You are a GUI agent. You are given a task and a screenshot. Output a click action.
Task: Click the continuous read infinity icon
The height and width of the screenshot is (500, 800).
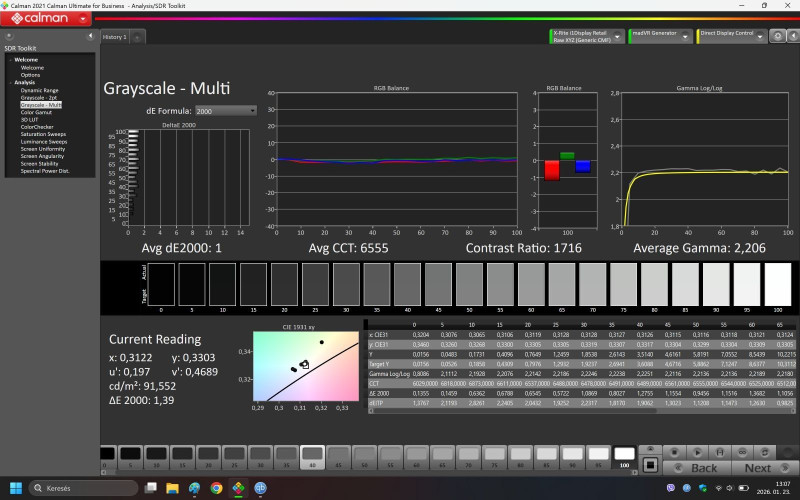click(742, 453)
